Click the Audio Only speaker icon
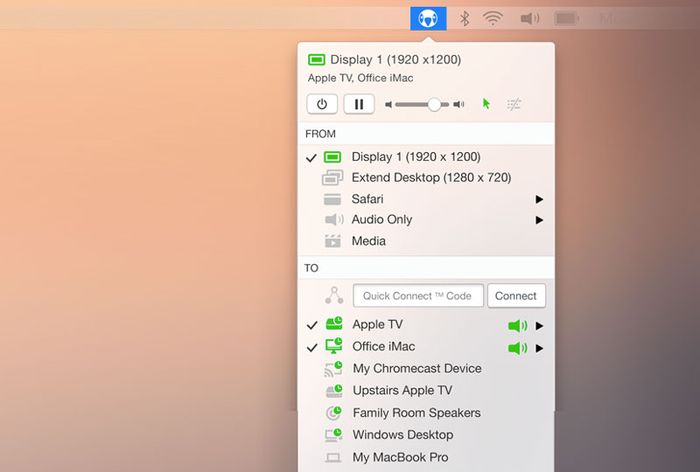The image size is (700, 472). pos(334,220)
